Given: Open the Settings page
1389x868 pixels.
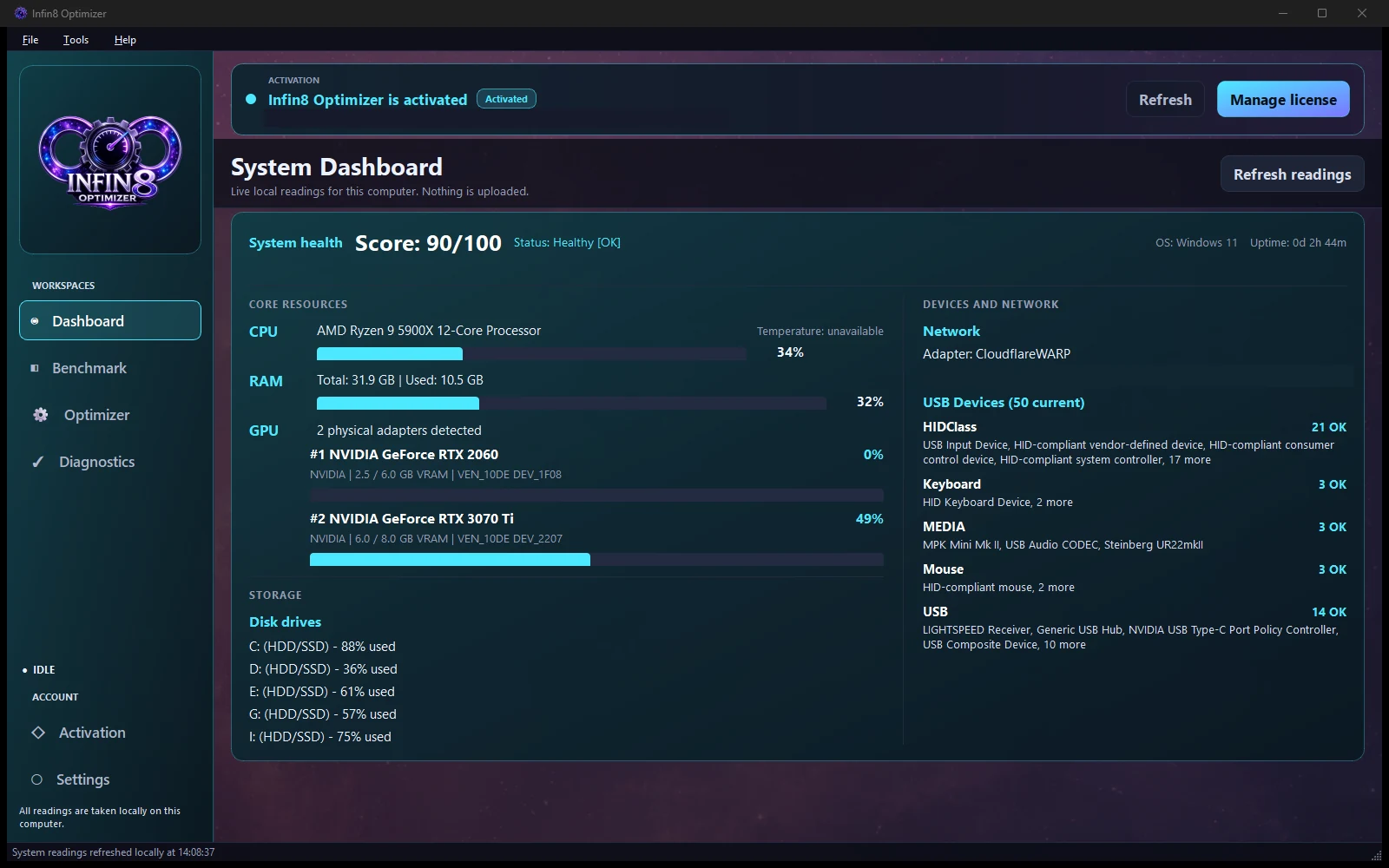Looking at the screenshot, I should tap(110, 779).
